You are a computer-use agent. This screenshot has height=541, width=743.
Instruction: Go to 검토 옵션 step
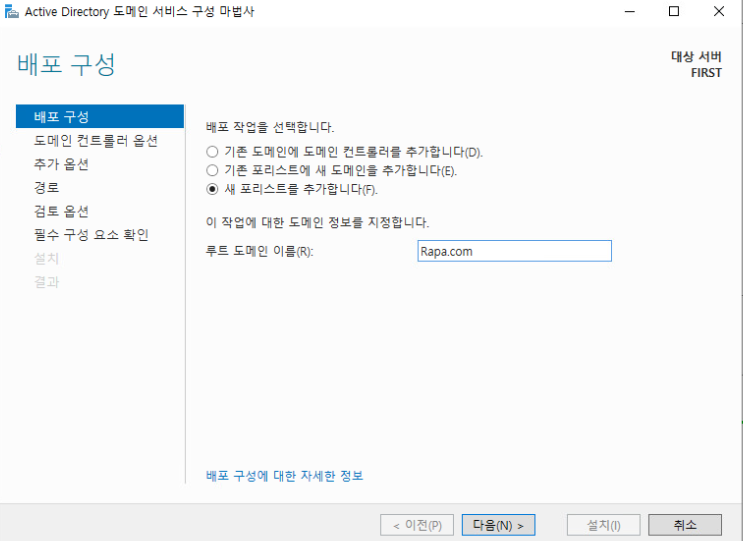tap(61, 211)
